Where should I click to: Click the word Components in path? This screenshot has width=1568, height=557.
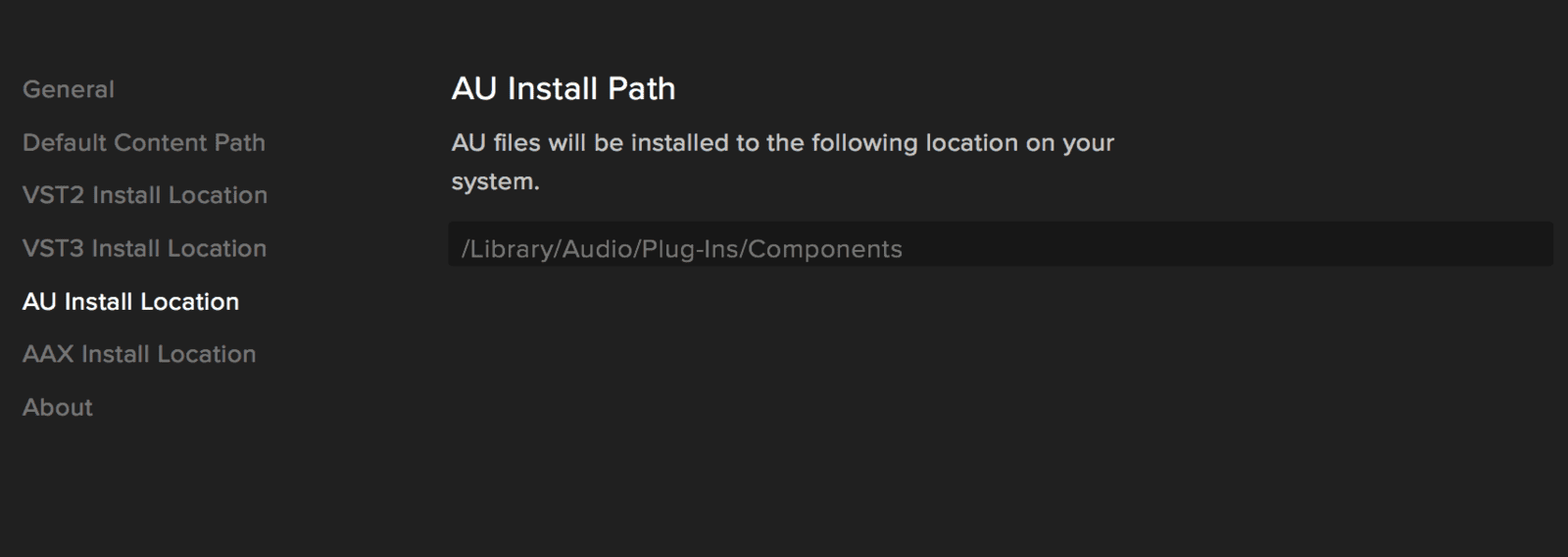click(825, 249)
